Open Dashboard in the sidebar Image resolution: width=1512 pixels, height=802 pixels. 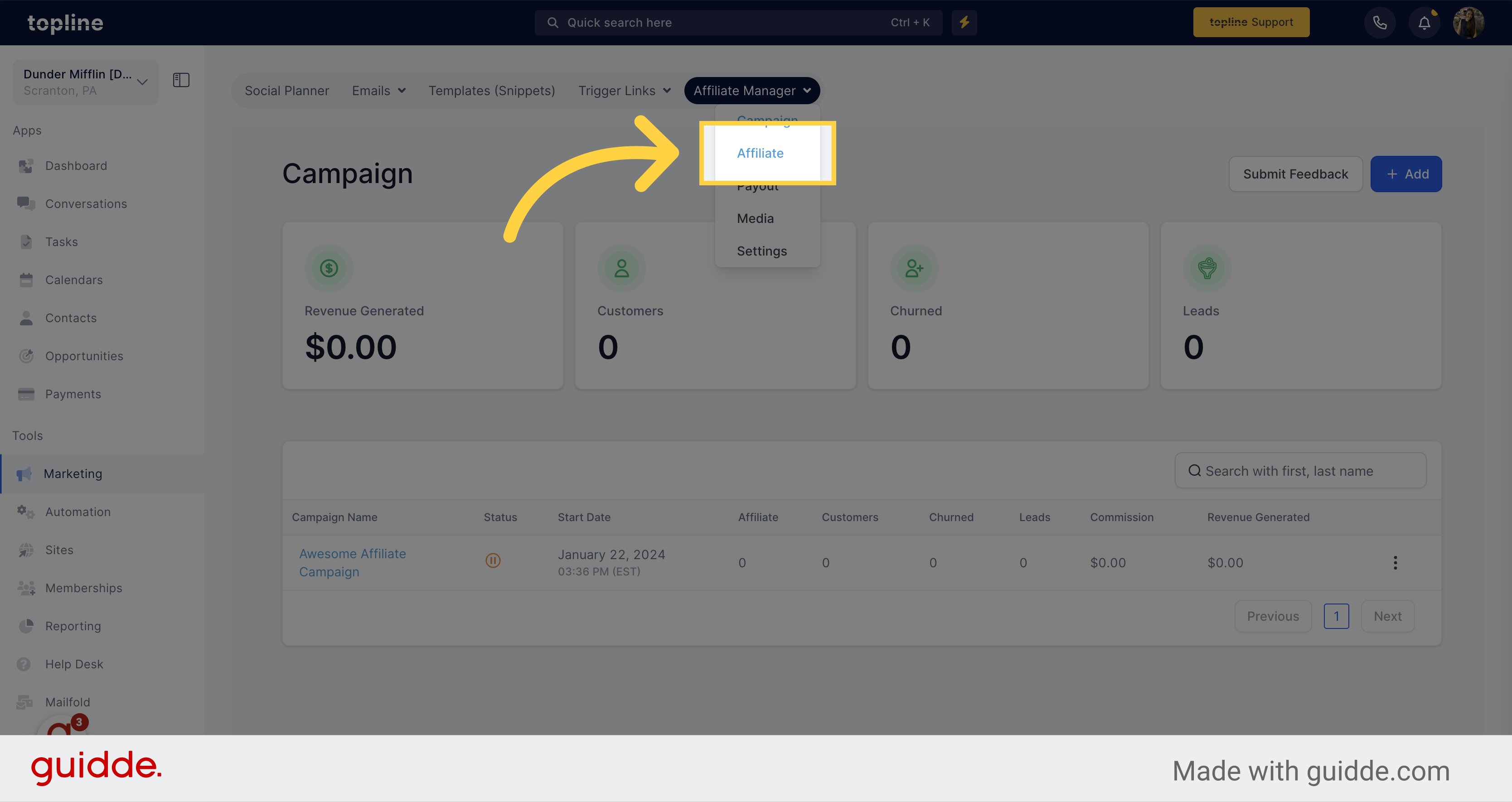pyautogui.click(x=76, y=166)
